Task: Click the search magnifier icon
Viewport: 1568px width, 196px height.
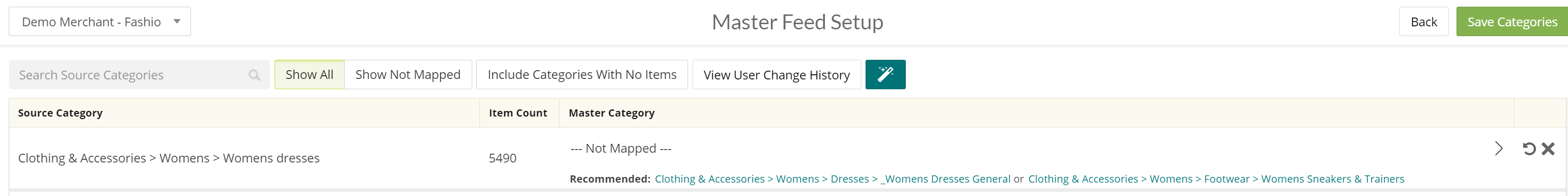Action: point(254,75)
